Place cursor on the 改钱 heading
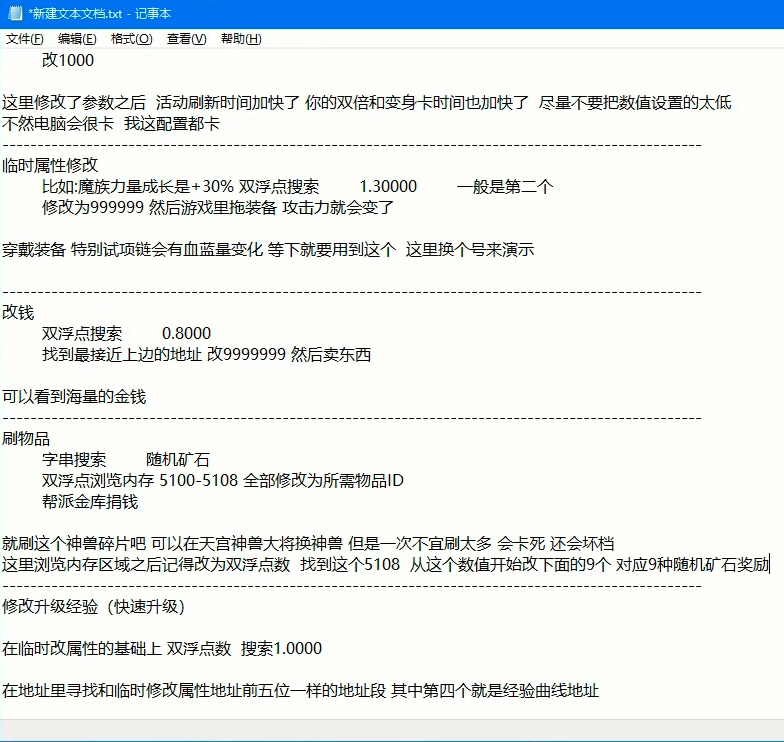 pos(18,312)
